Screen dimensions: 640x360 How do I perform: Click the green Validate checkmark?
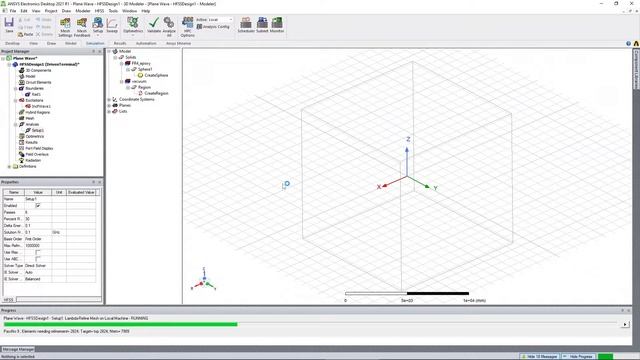point(154,25)
